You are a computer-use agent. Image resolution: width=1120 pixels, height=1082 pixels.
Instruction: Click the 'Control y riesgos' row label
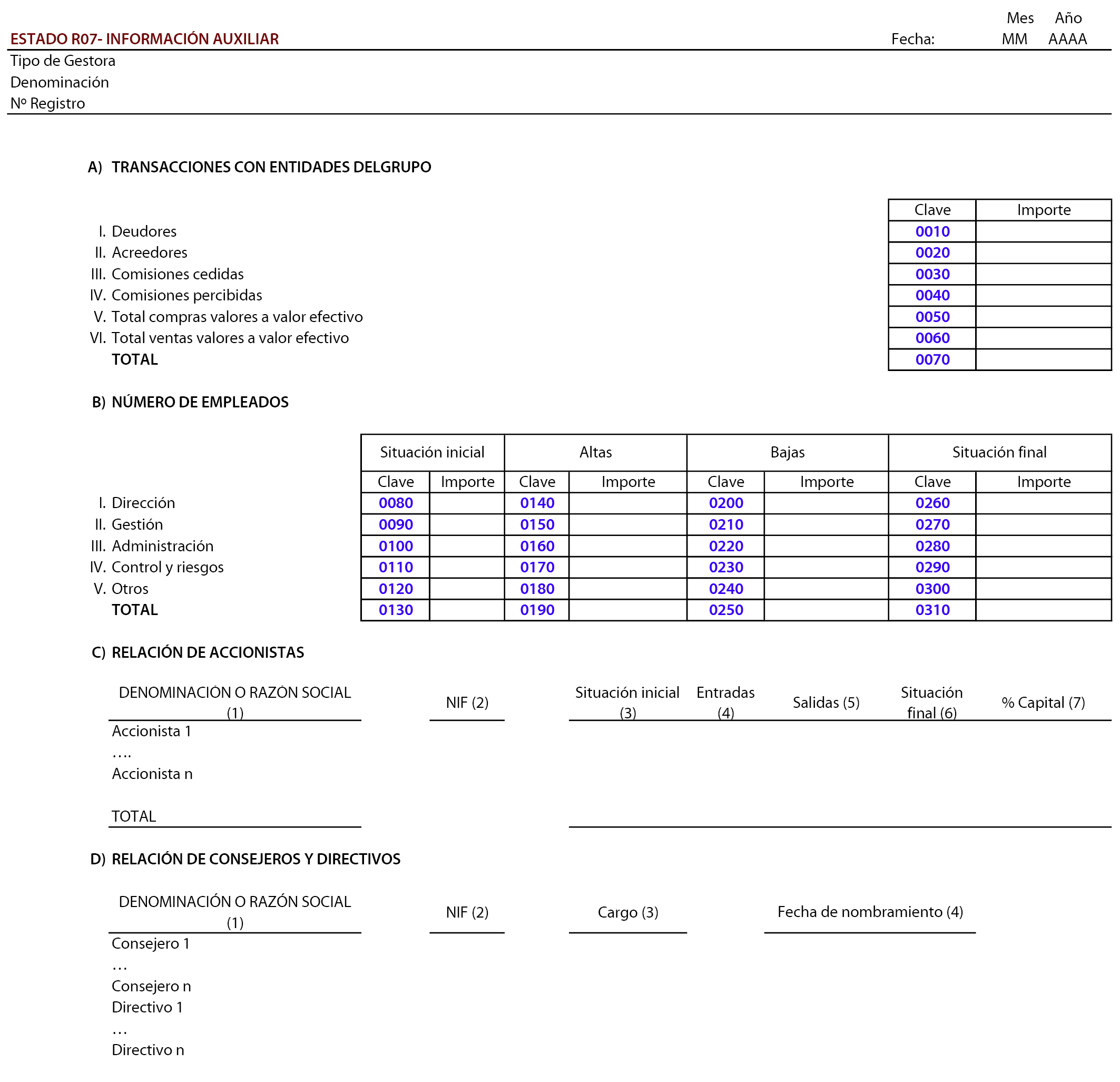(x=168, y=568)
